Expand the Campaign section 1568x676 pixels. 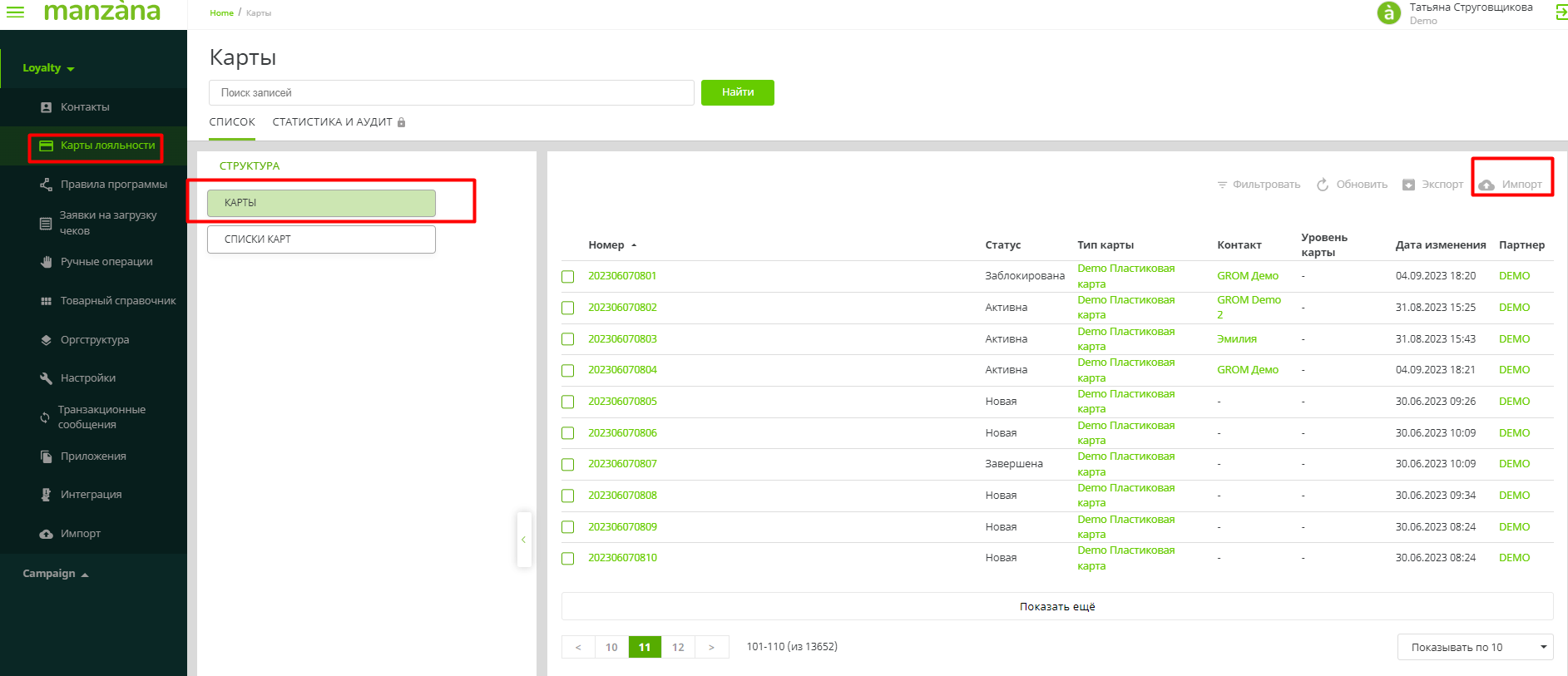(x=55, y=574)
